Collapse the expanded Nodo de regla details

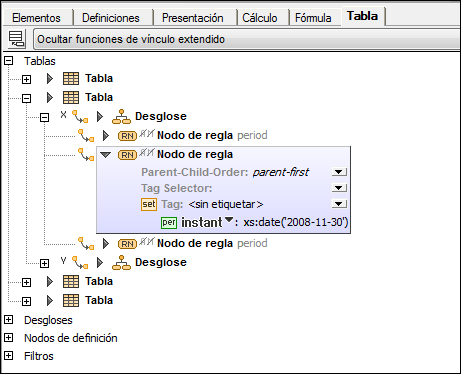click(x=106, y=155)
